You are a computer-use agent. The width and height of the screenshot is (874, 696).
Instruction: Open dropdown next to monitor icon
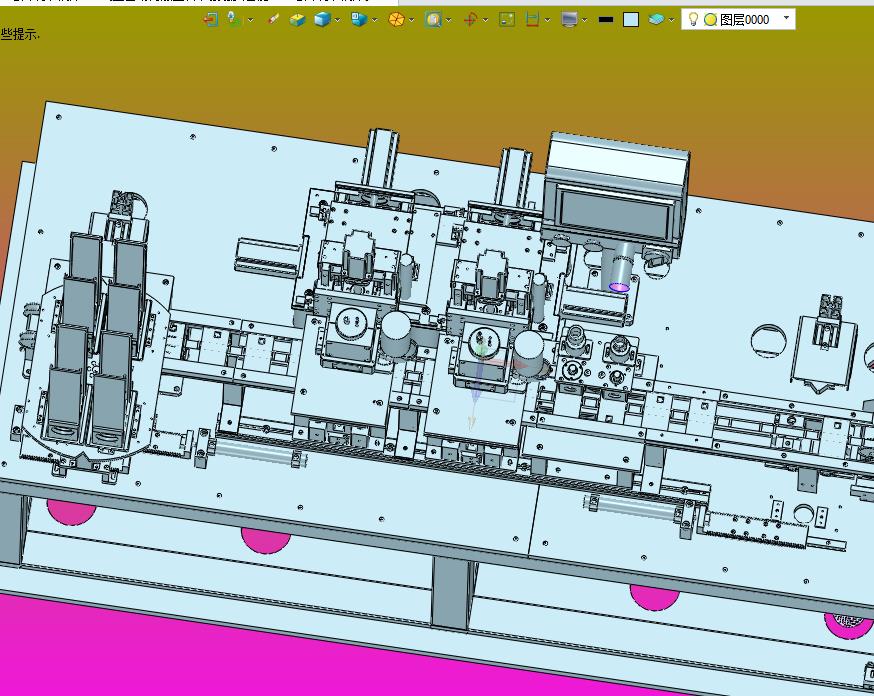coord(584,20)
